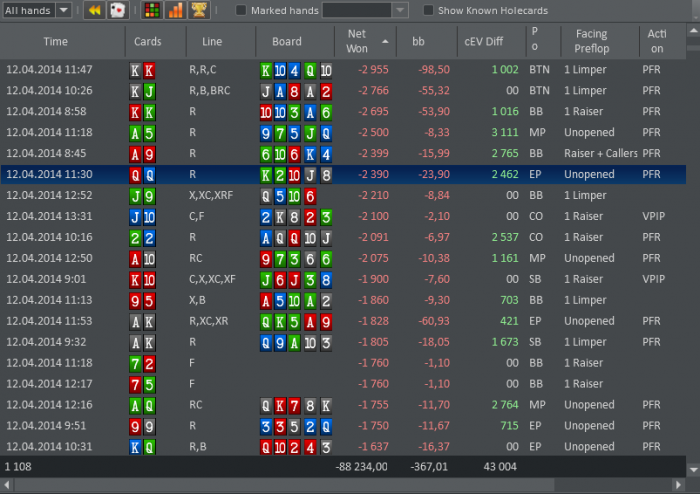Open the playing card replayer icon

point(118,10)
